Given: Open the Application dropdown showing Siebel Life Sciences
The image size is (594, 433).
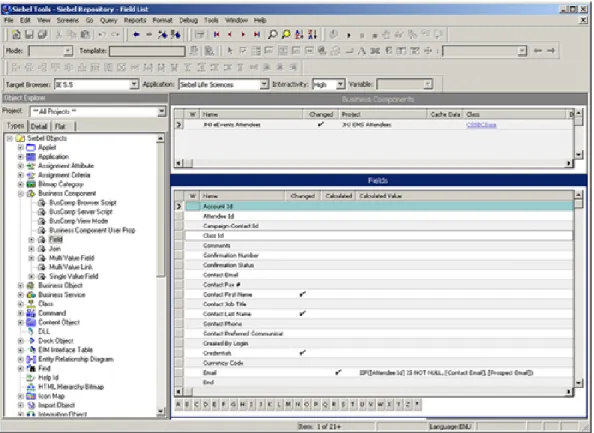Looking at the screenshot, I should pos(264,84).
